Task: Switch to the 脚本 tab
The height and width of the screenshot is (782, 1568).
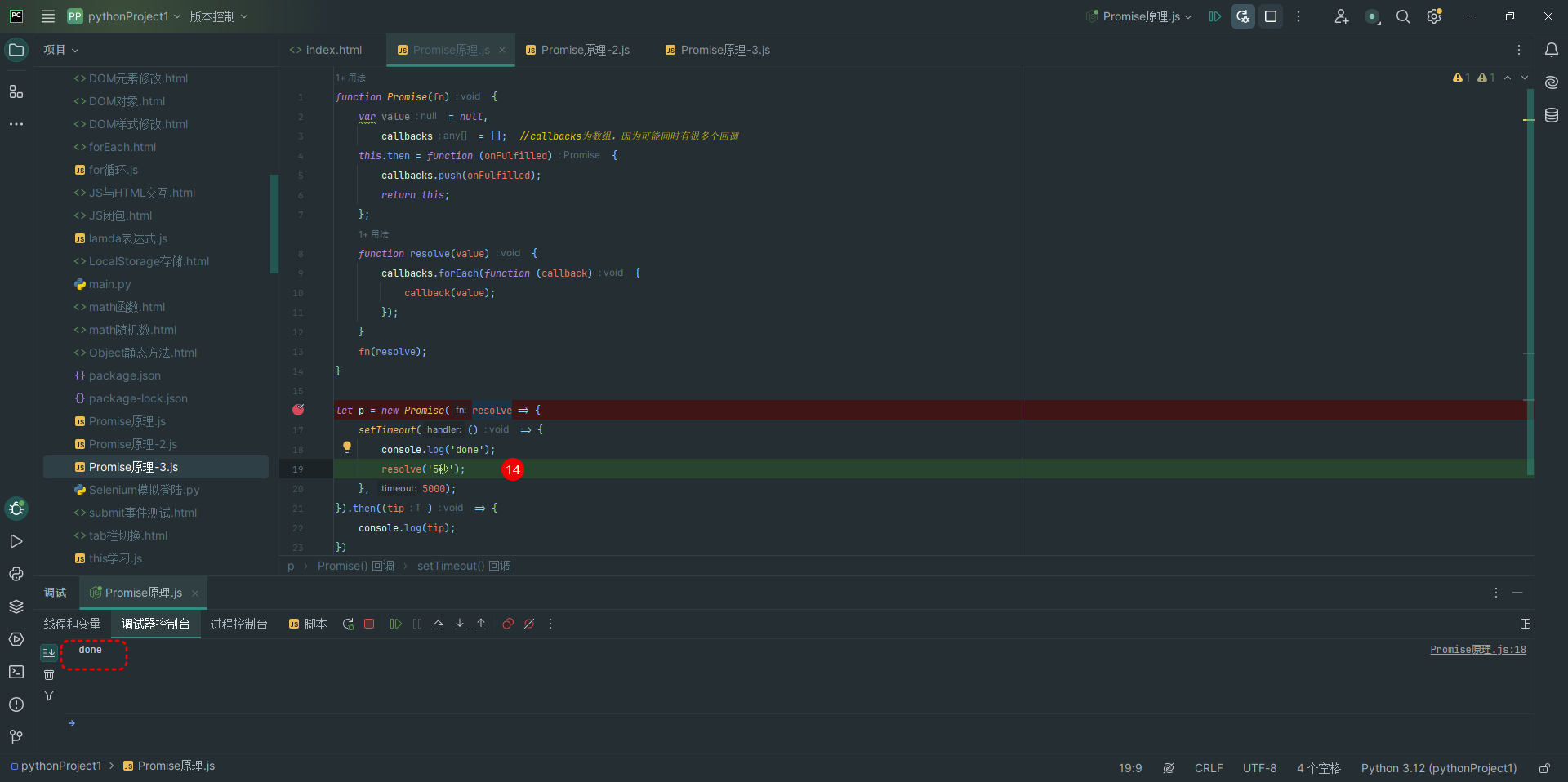Action: [x=308, y=624]
